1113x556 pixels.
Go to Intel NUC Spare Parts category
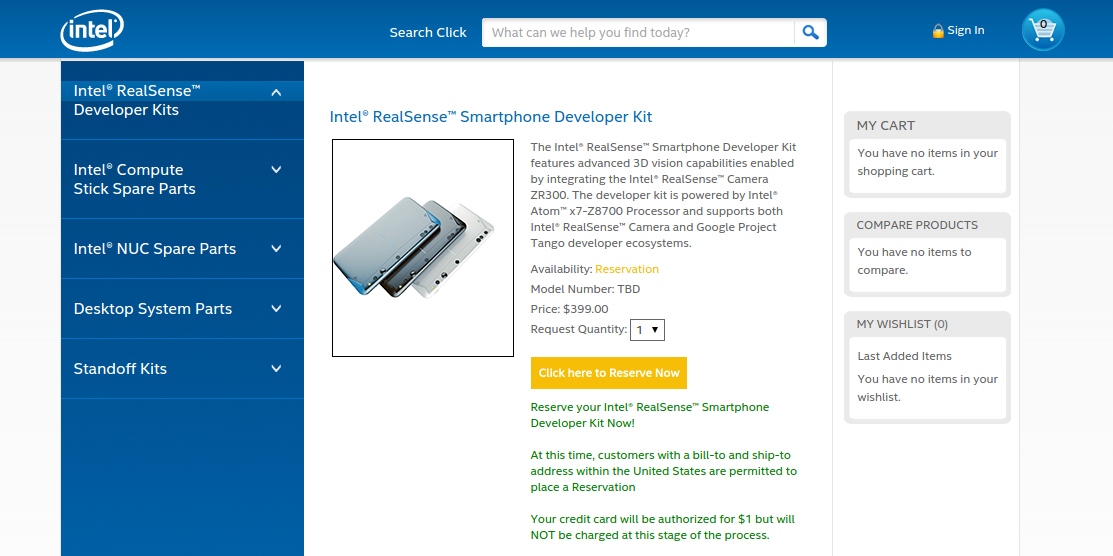pyautogui.click(x=154, y=249)
